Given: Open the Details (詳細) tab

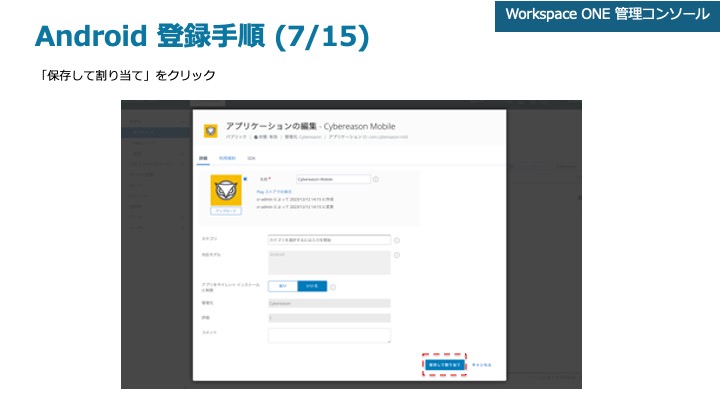Looking at the screenshot, I should pos(203,158).
